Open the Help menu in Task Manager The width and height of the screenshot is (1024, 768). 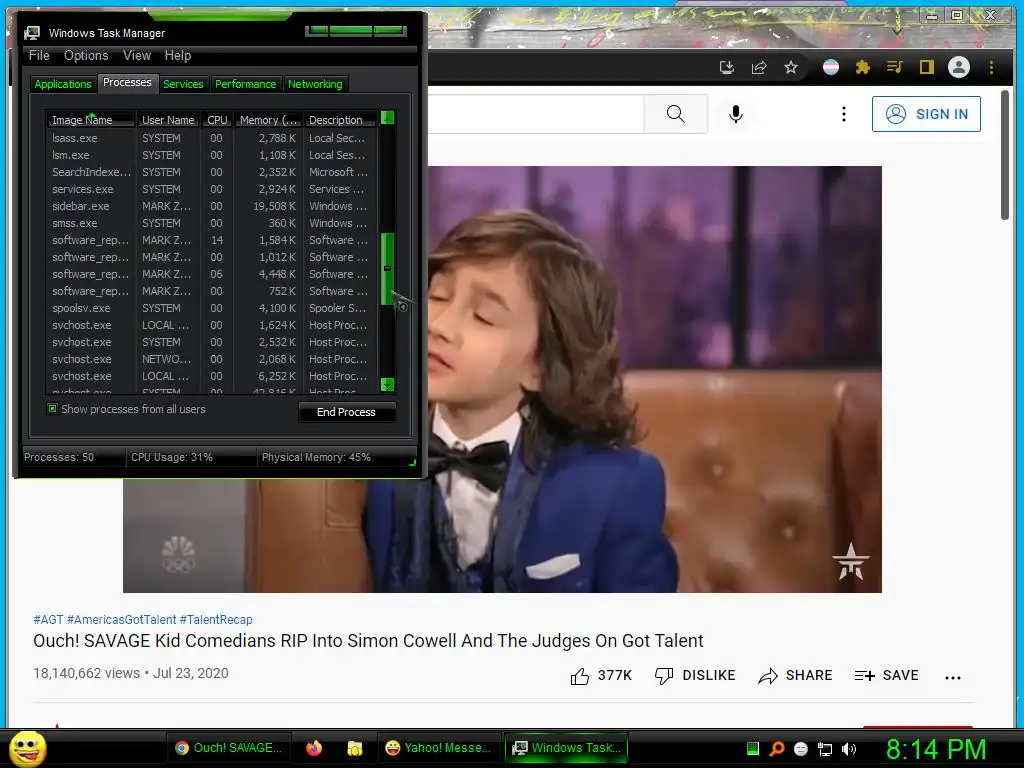(x=178, y=56)
